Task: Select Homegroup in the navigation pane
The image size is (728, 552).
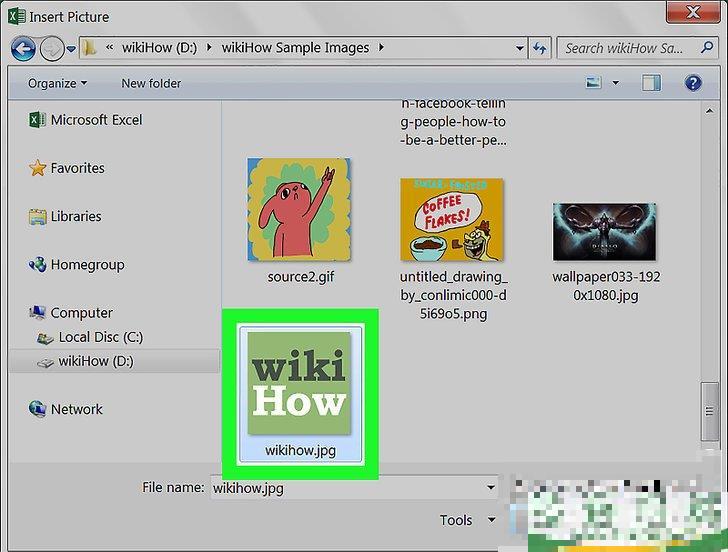Action: [87, 265]
